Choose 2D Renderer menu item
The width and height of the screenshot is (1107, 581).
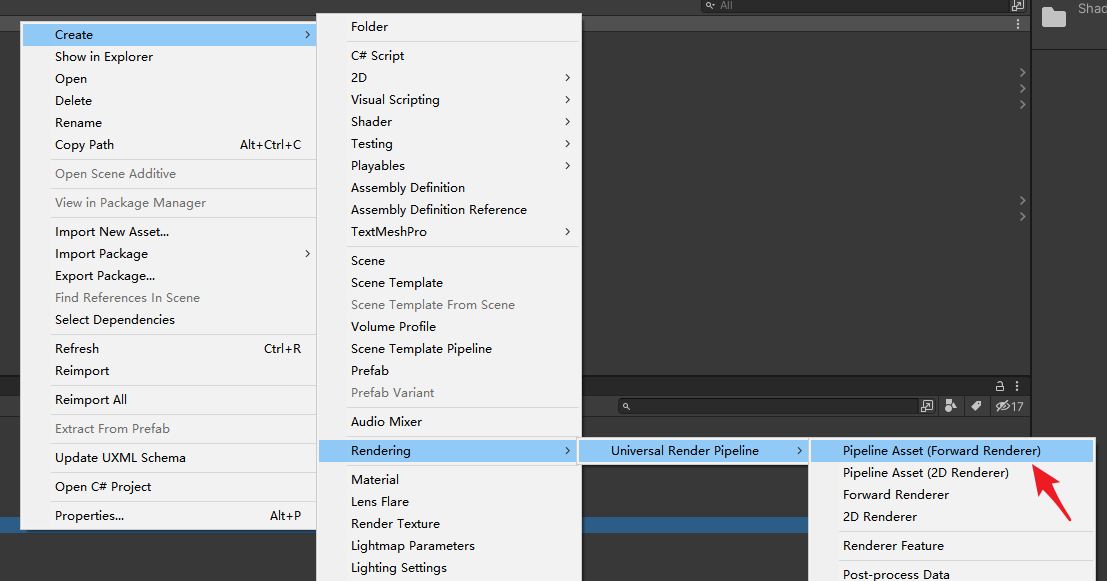click(952, 517)
